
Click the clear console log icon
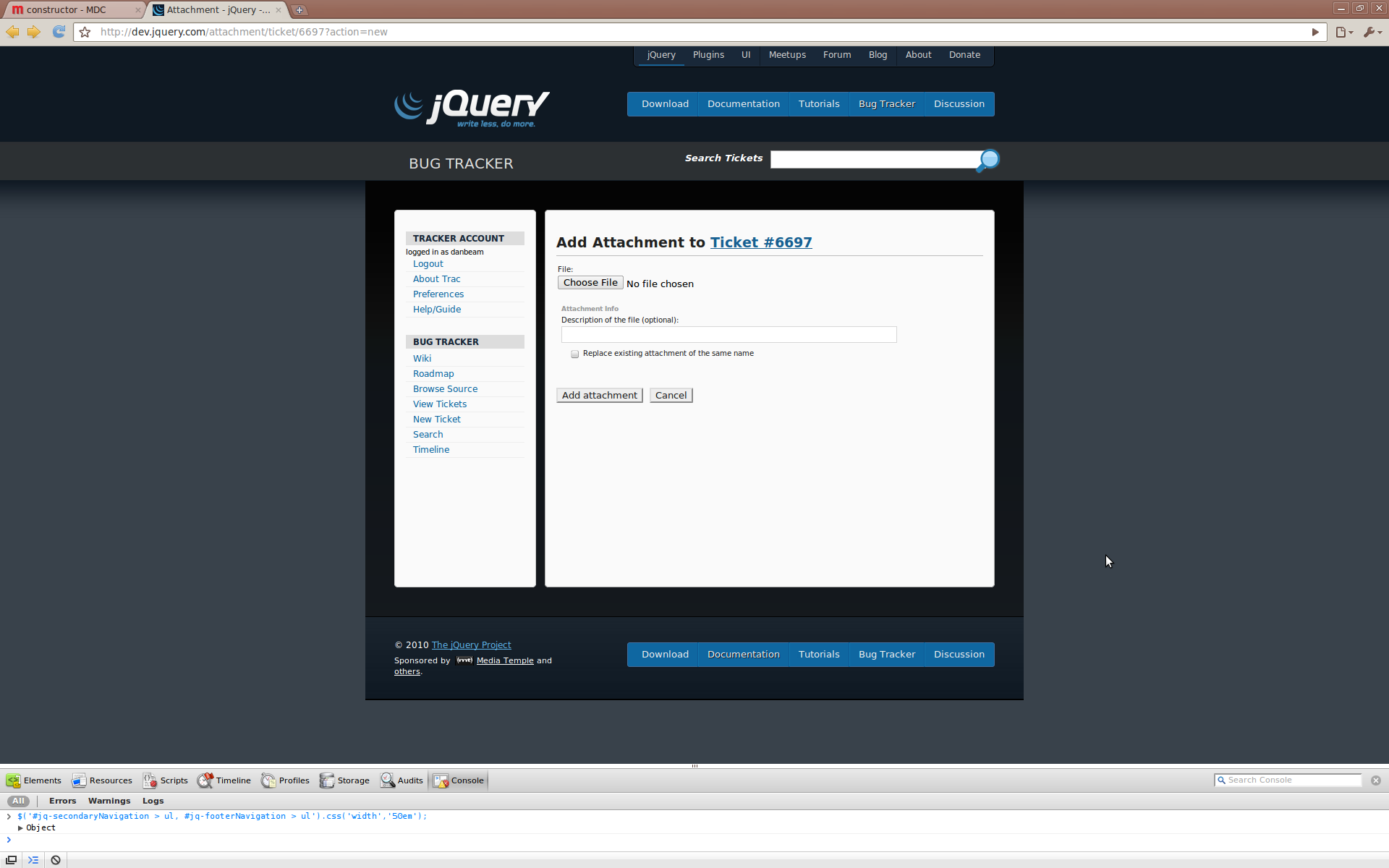[56, 860]
